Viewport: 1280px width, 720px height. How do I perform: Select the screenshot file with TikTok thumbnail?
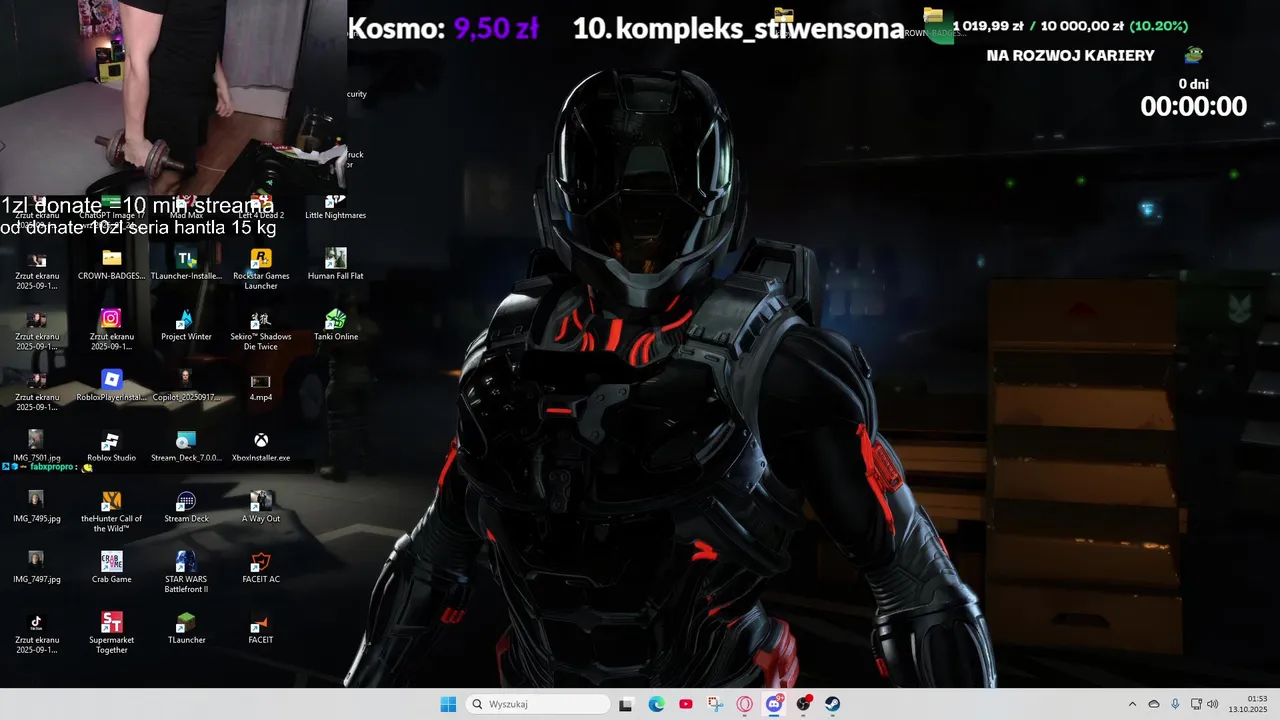[37, 634]
